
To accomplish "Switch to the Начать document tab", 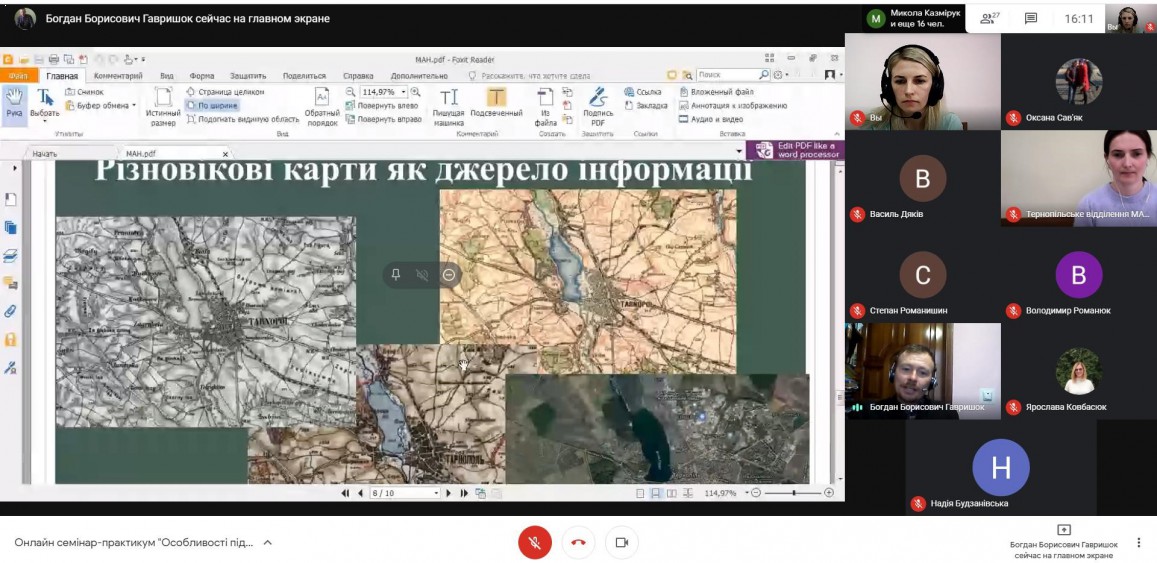I will click(x=45, y=154).
